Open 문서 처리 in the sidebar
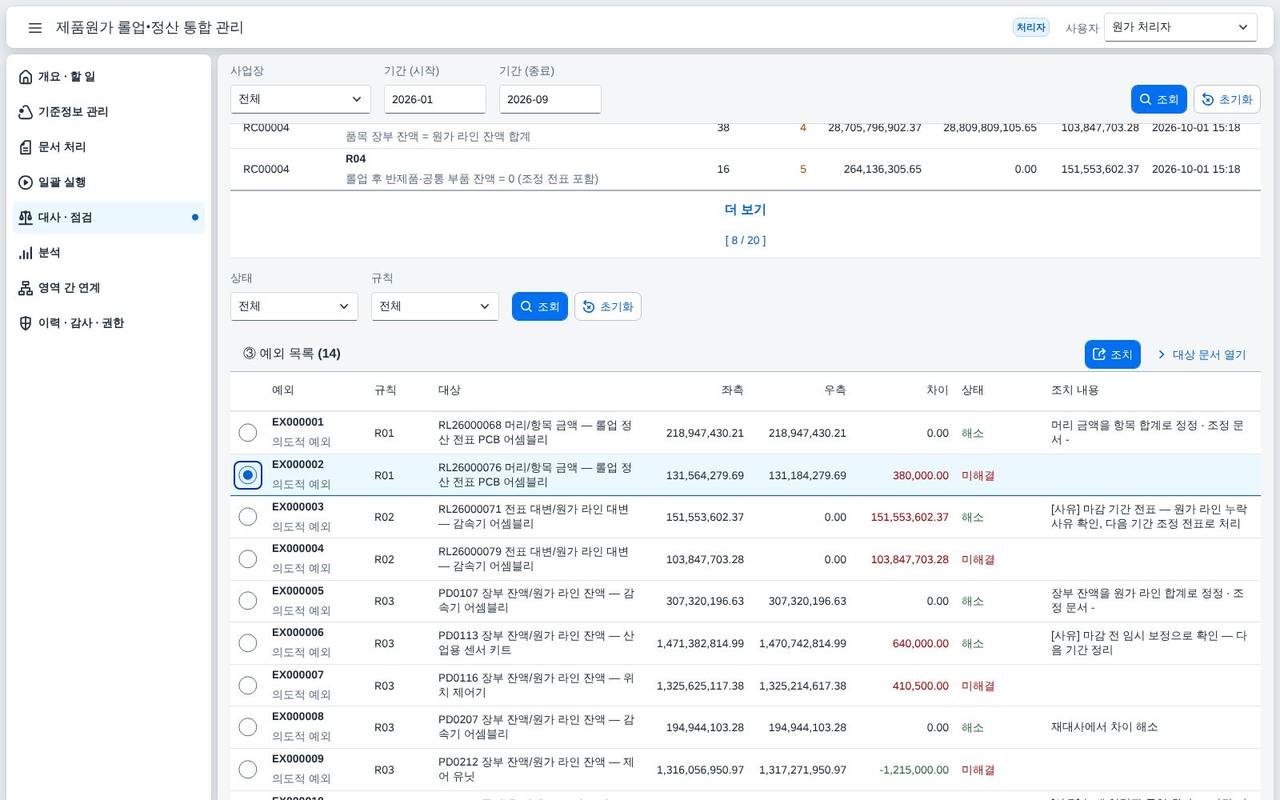The height and width of the screenshot is (800, 1280). coord(109,147)
